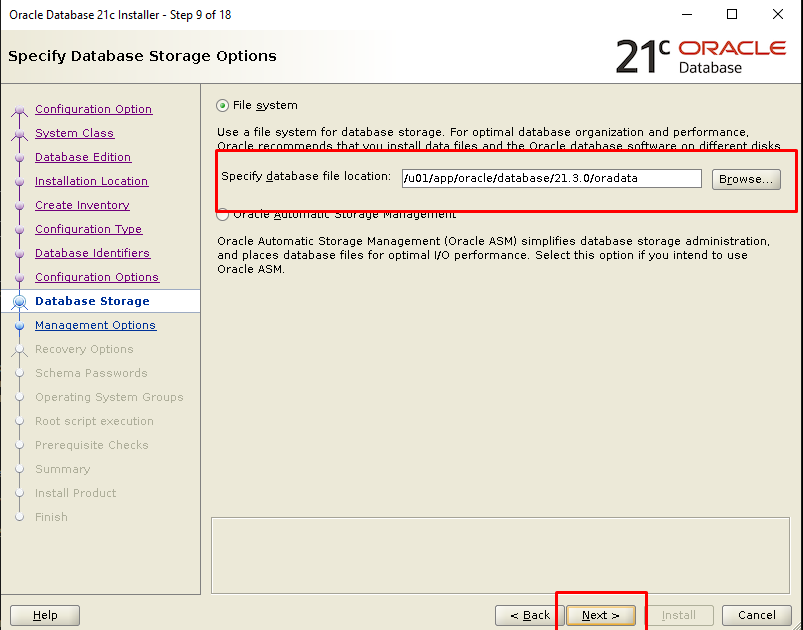Select the File system radio button

(x=222, y=106)
